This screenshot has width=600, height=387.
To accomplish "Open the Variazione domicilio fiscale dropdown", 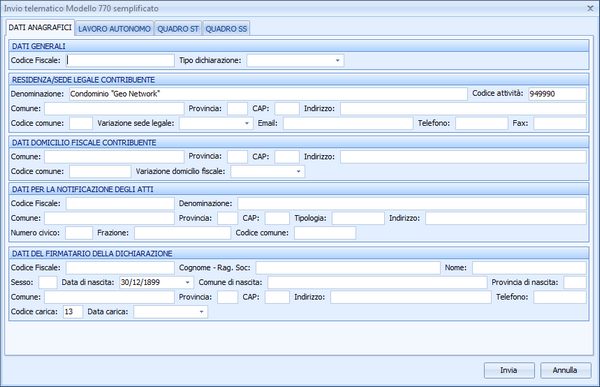I will [x=298, y=171].
